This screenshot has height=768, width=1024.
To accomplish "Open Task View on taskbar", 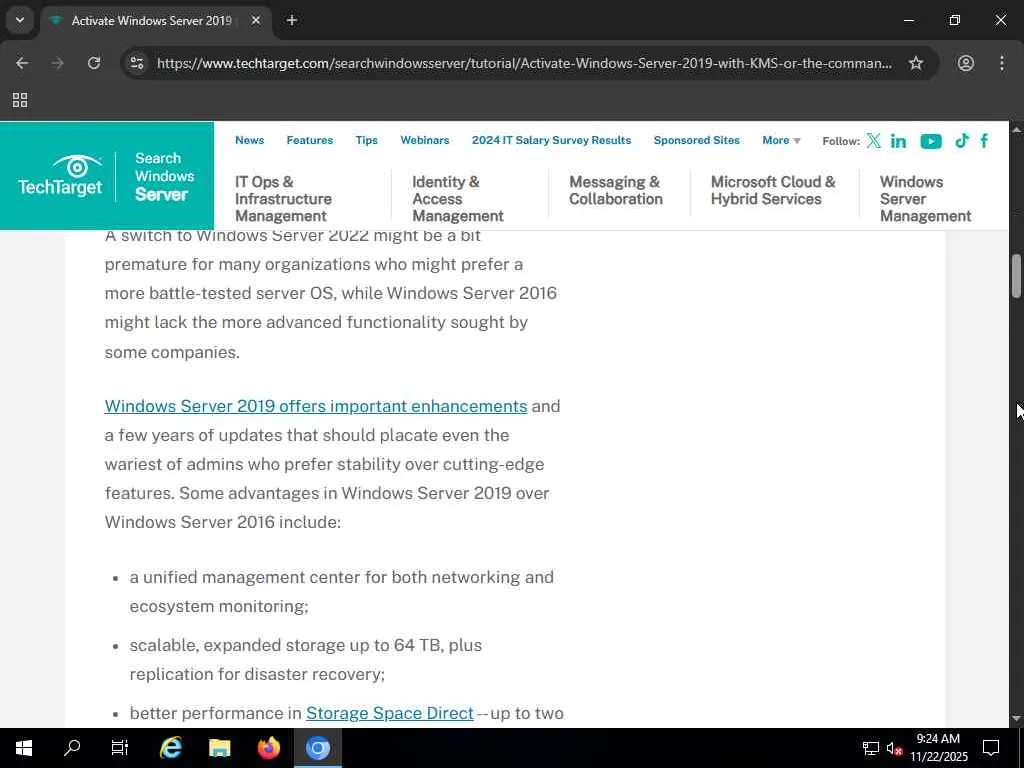I will tap(120, 748).
